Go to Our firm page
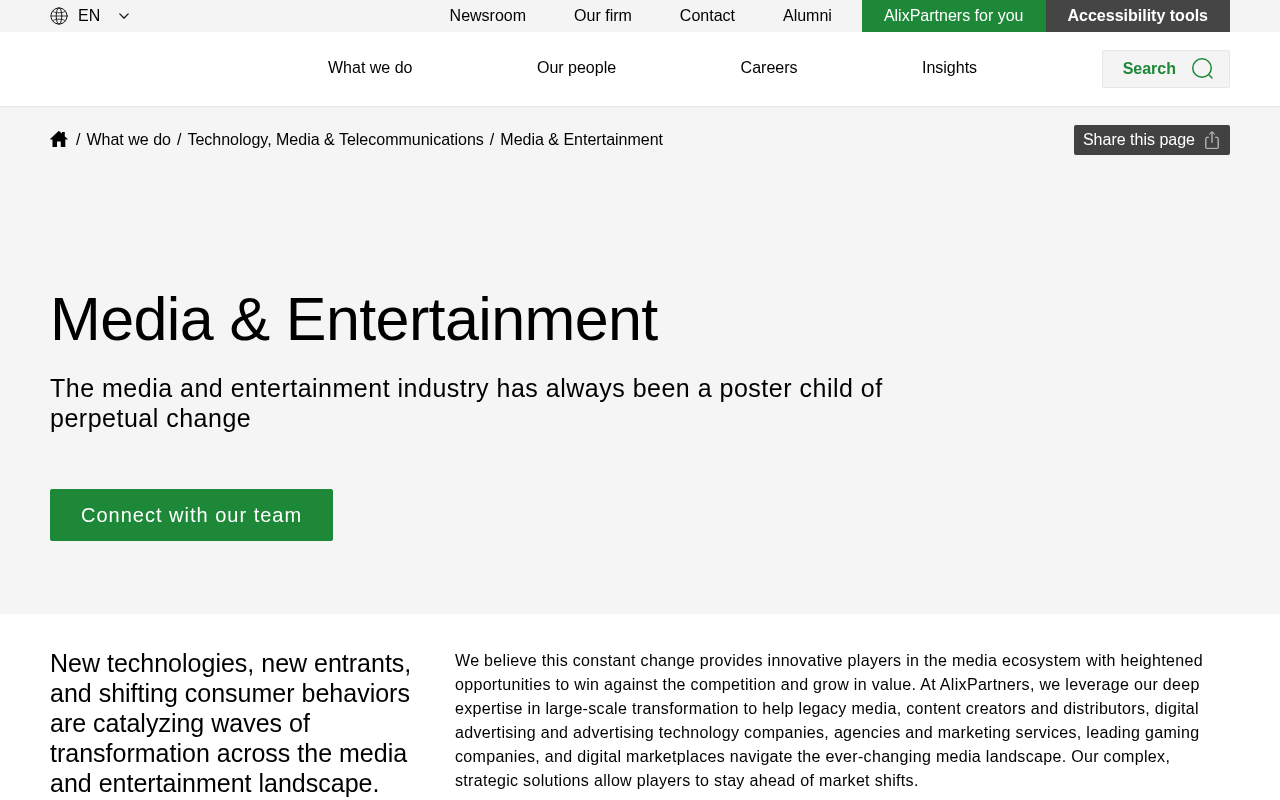Image resolution: width=1280 pixels, height=800 pixels. [603, 16]
